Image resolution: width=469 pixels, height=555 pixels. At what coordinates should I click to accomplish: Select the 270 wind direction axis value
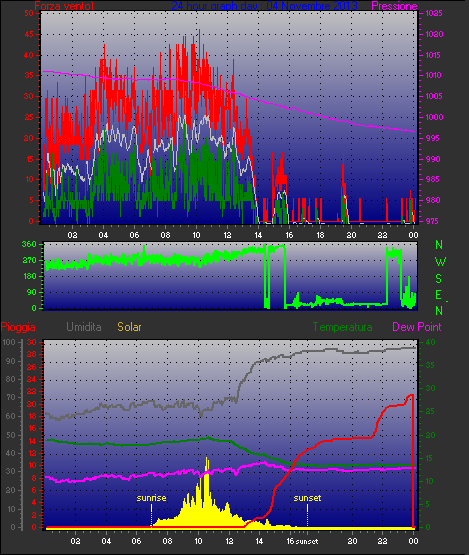pyautogui.click(x=29, y=260)
